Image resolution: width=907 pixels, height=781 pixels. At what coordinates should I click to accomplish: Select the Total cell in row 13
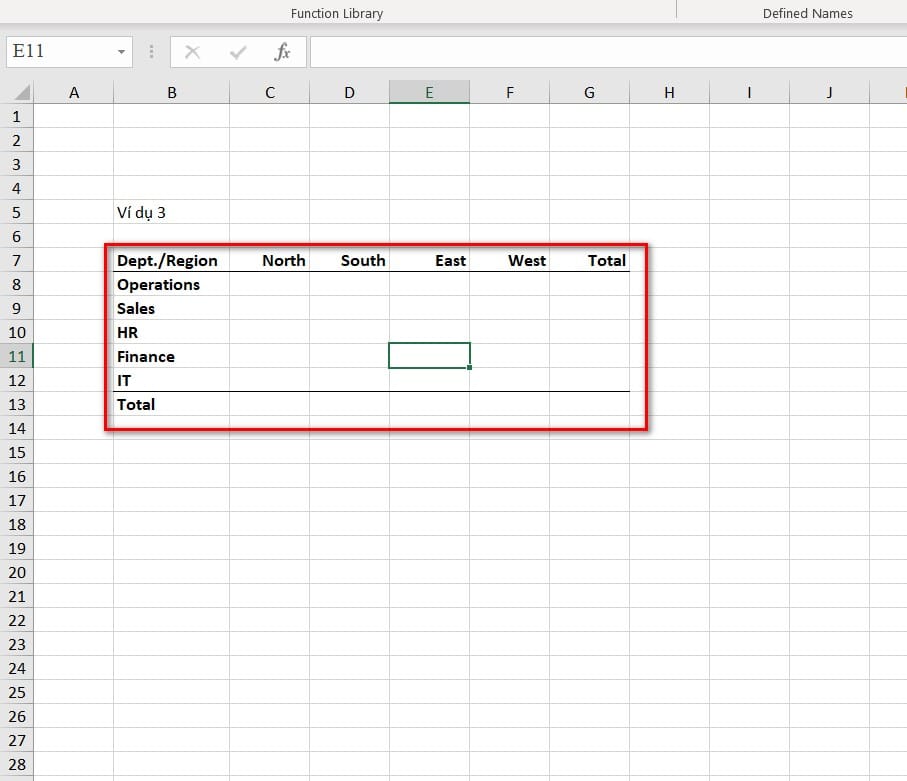coord(137,404)
